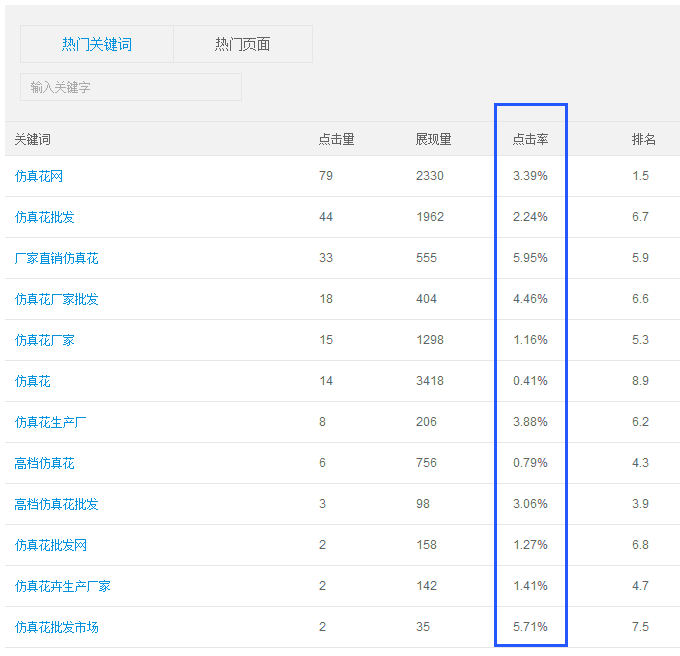Open the 热门页面 tab
This screenshot has width=680, height=656.
243,44
